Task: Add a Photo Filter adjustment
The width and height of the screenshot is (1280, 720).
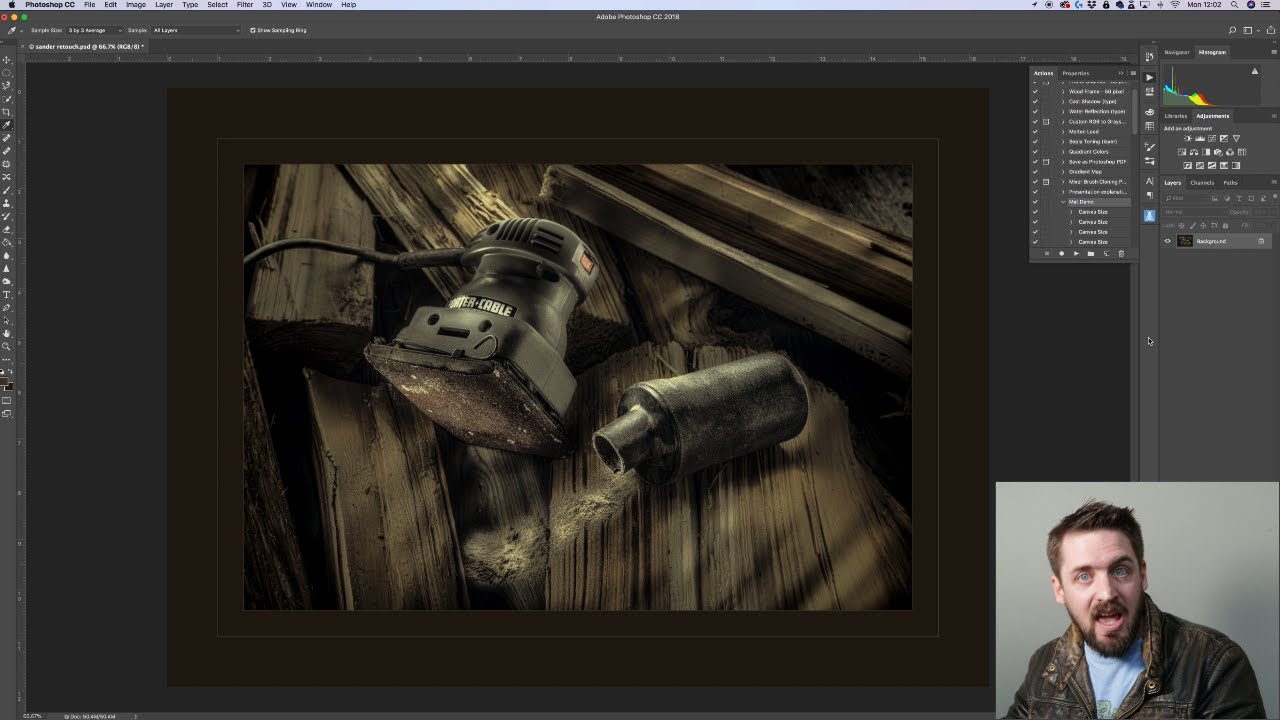Action: pyautogui.click(x=1218, y=152)
